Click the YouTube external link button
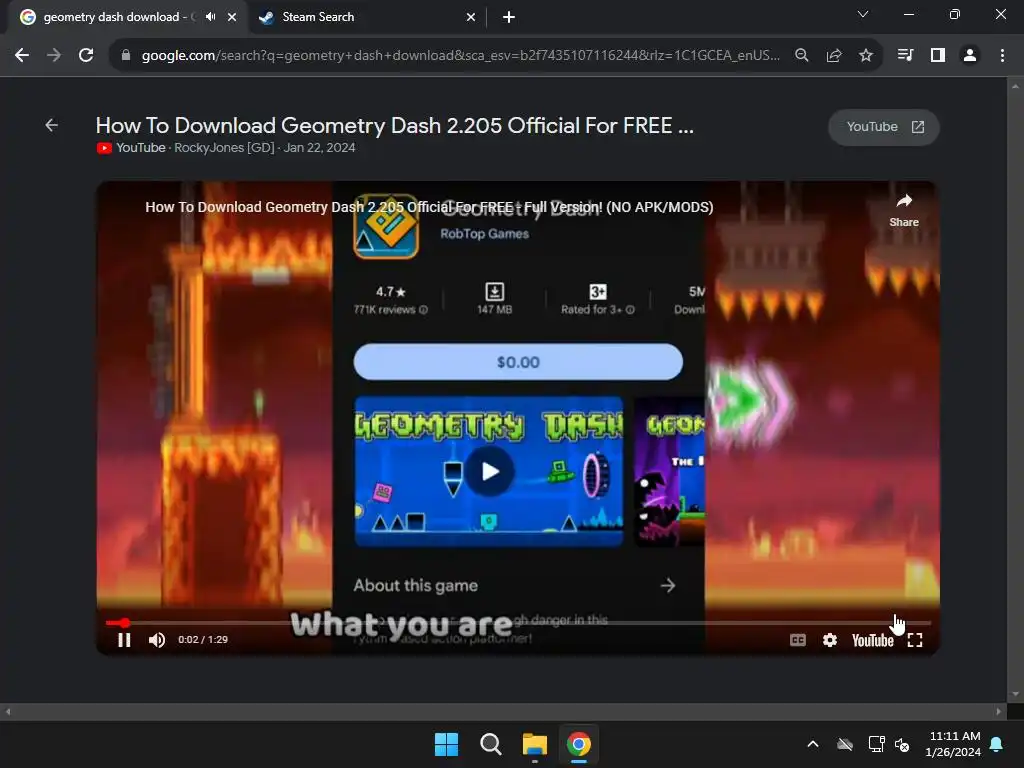The image size is (1024, 768). pyautogui.click(x=884, y=127)
